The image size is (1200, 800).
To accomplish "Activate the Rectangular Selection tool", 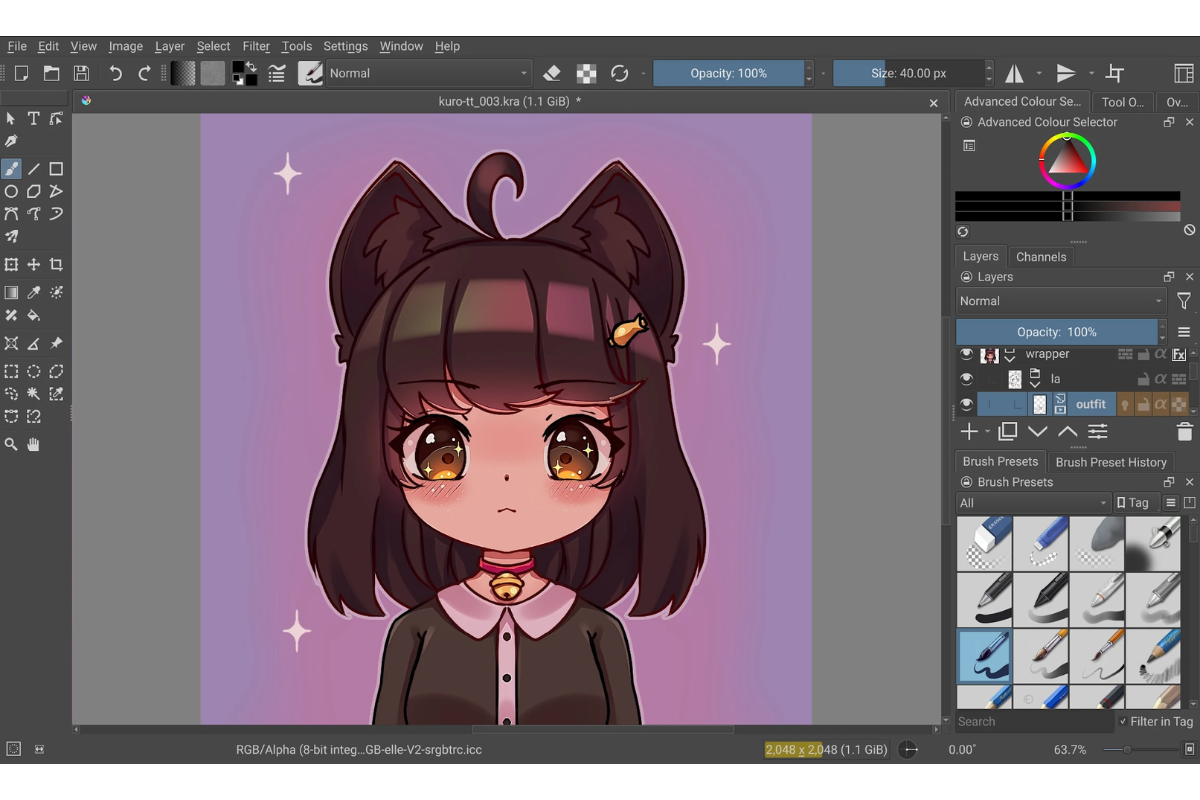I will (11, 371).
